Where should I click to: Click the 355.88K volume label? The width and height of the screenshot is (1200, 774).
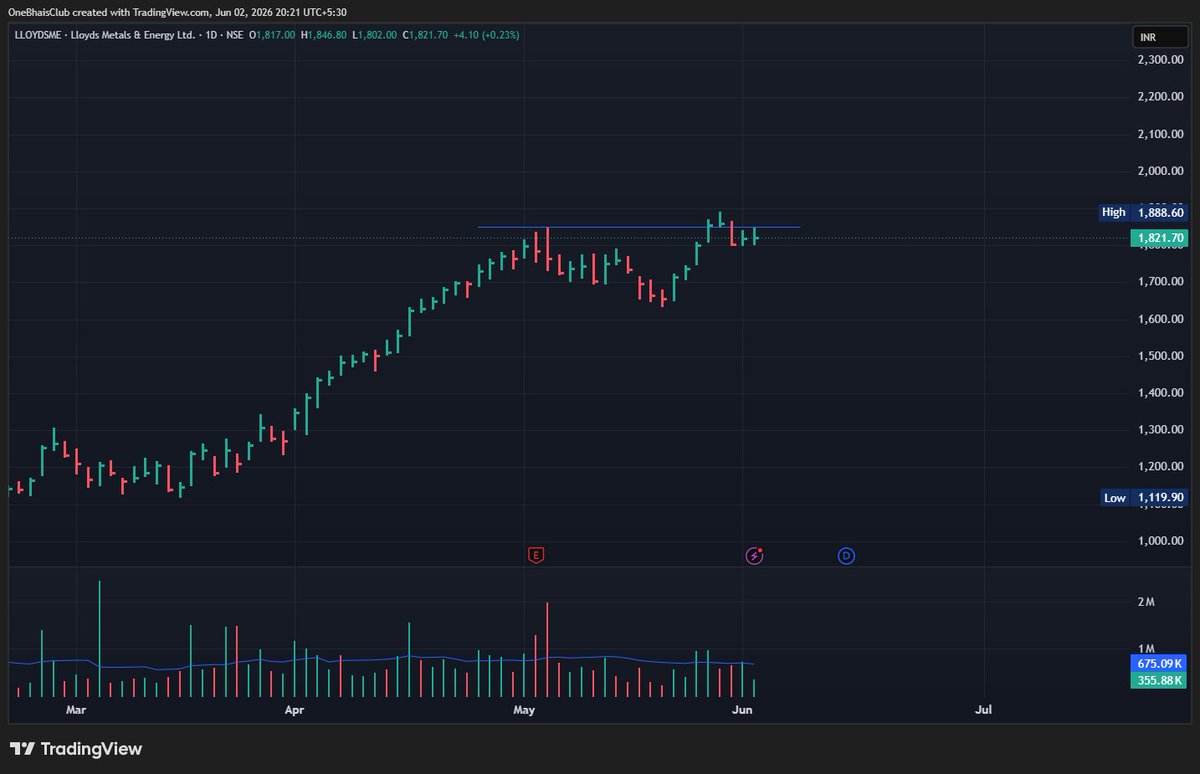1160,680
